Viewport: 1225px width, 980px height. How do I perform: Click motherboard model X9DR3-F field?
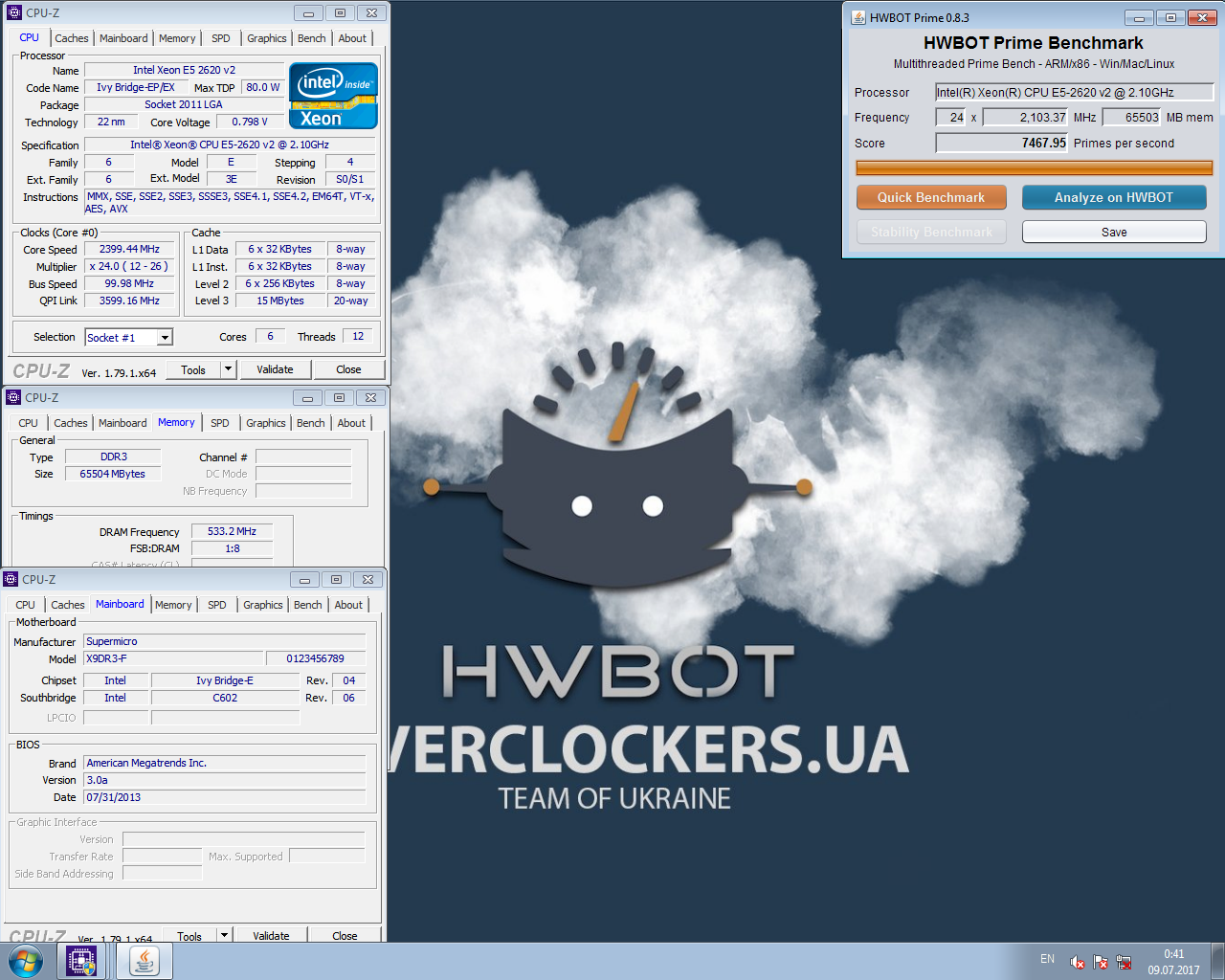pyautogui.click(x=173, y=658)
